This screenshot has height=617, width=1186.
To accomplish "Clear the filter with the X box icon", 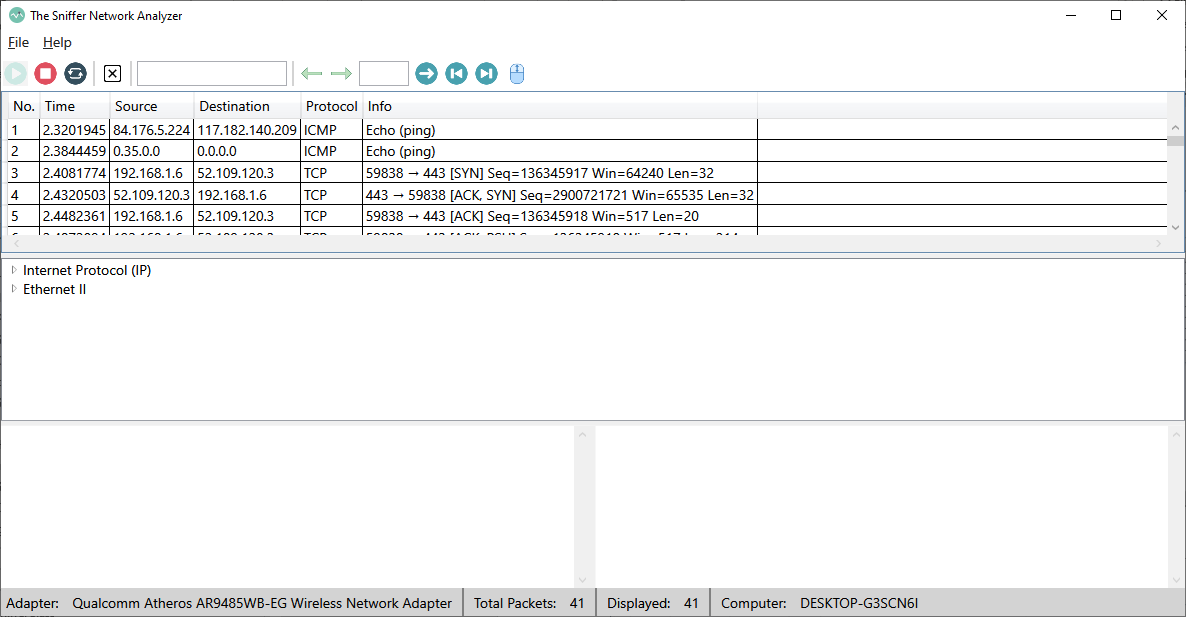I will coord(112,73).
